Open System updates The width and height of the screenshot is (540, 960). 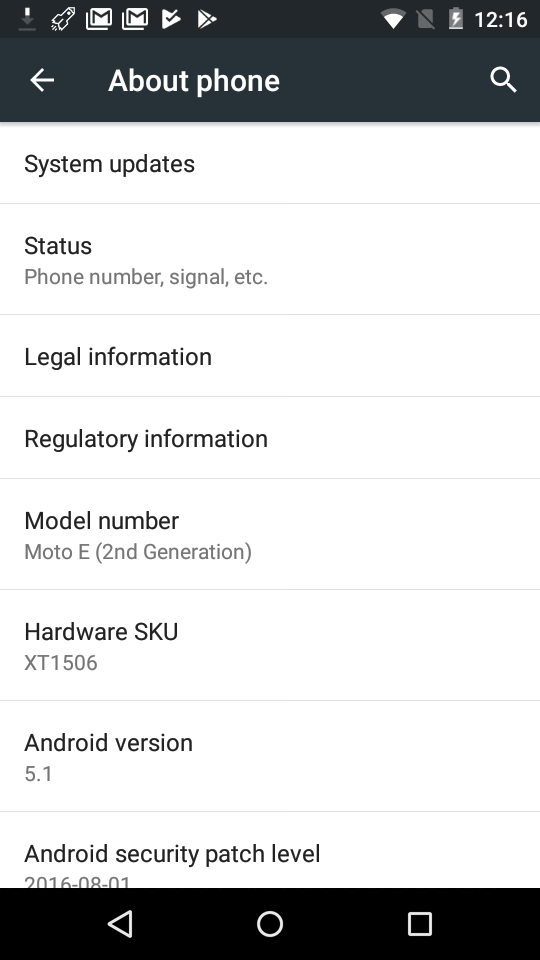[270, 163]
